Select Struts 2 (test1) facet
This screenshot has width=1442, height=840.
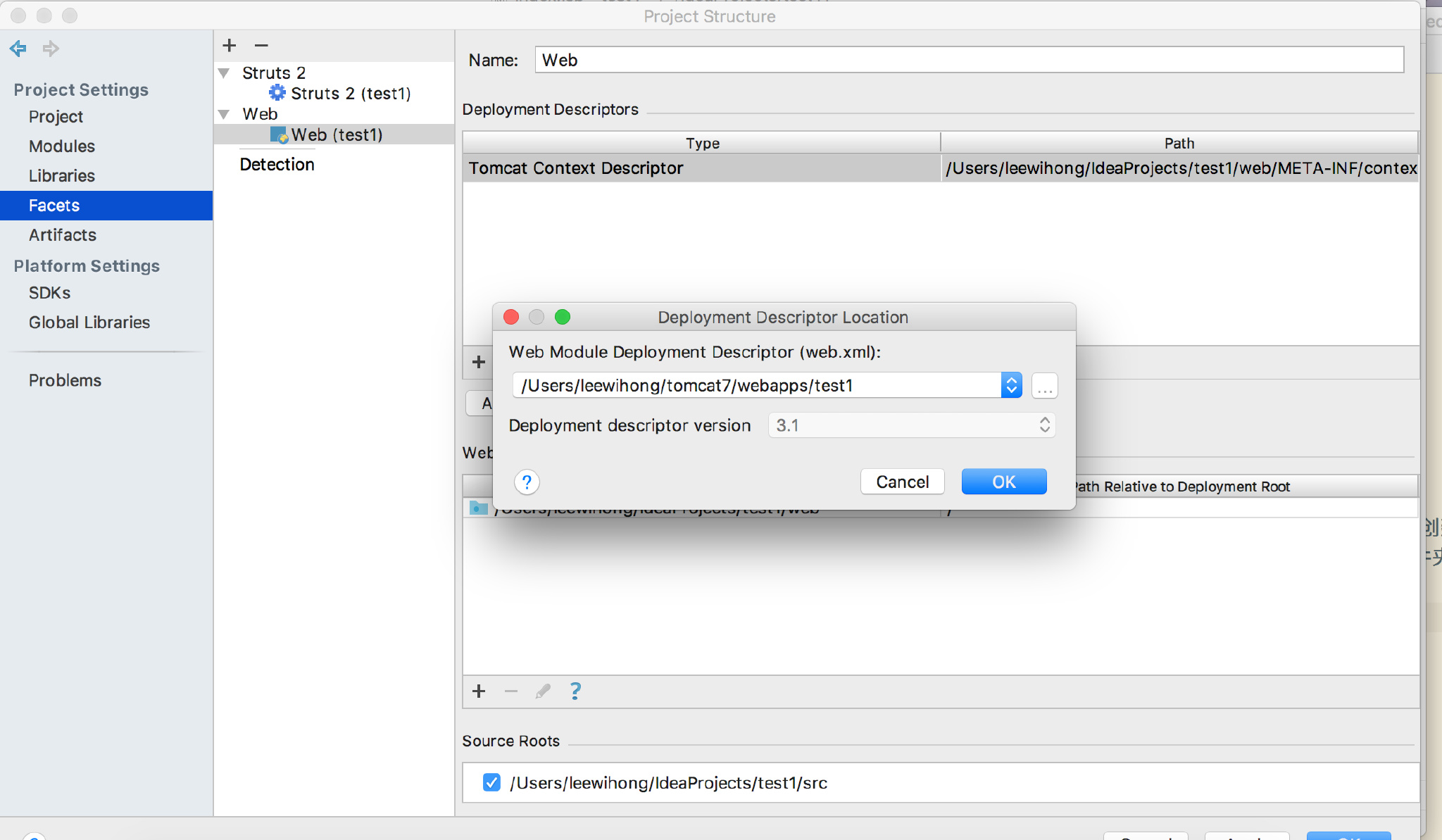350,94
